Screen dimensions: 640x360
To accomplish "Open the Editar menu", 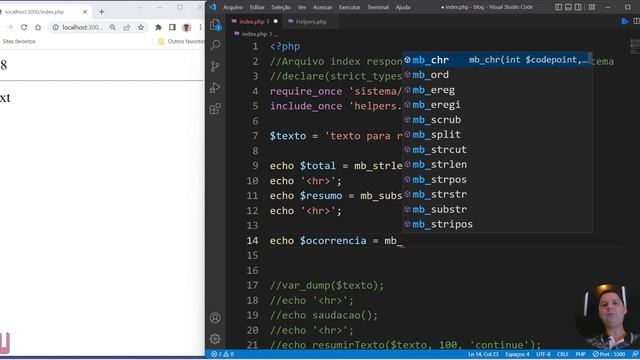I will pos(257,7).
